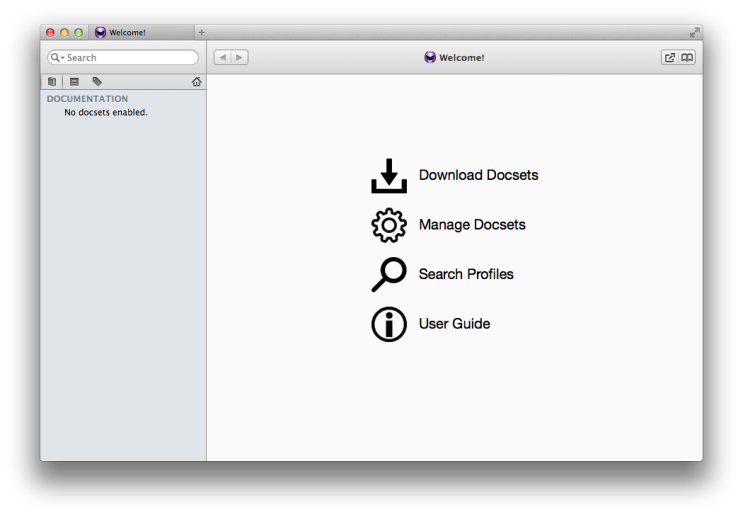Screen dimensions: 743x517
Task: Show the docsets book sidebar view
Action: tap(52, 82)
